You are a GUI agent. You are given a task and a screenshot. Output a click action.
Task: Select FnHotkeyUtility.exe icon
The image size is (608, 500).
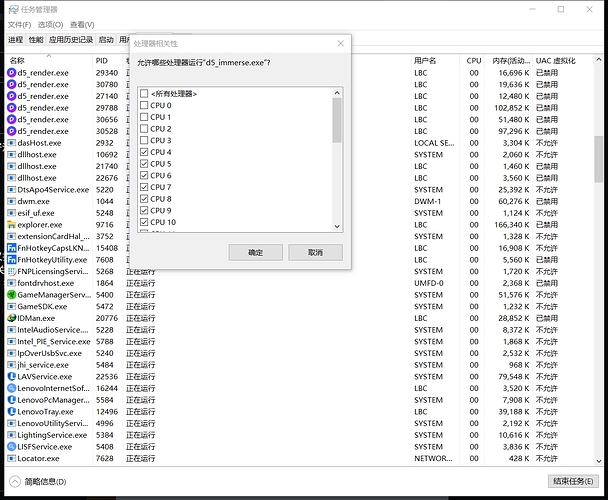[12, 260]
